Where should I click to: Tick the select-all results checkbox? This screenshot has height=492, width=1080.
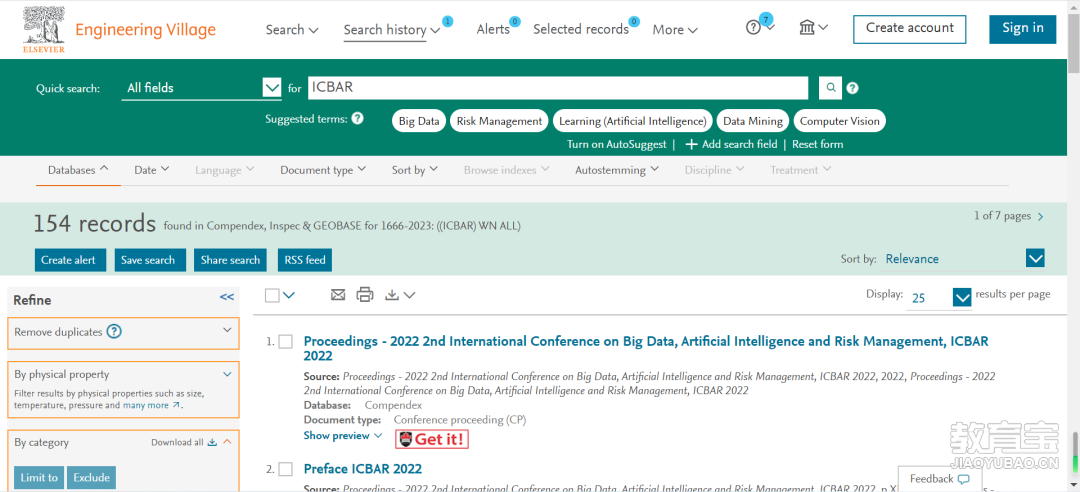[x=272, y=295]
